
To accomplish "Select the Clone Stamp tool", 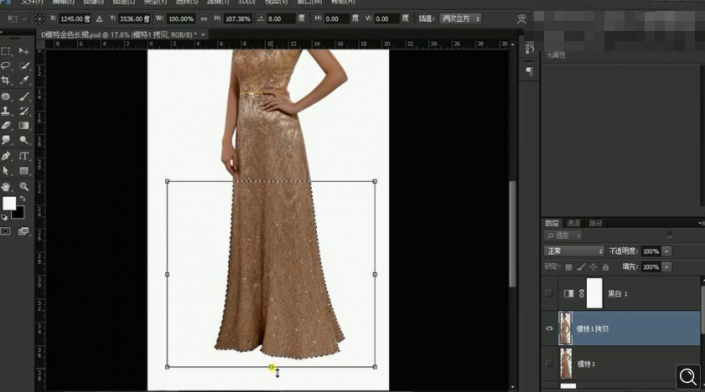I will coord(6,111).
